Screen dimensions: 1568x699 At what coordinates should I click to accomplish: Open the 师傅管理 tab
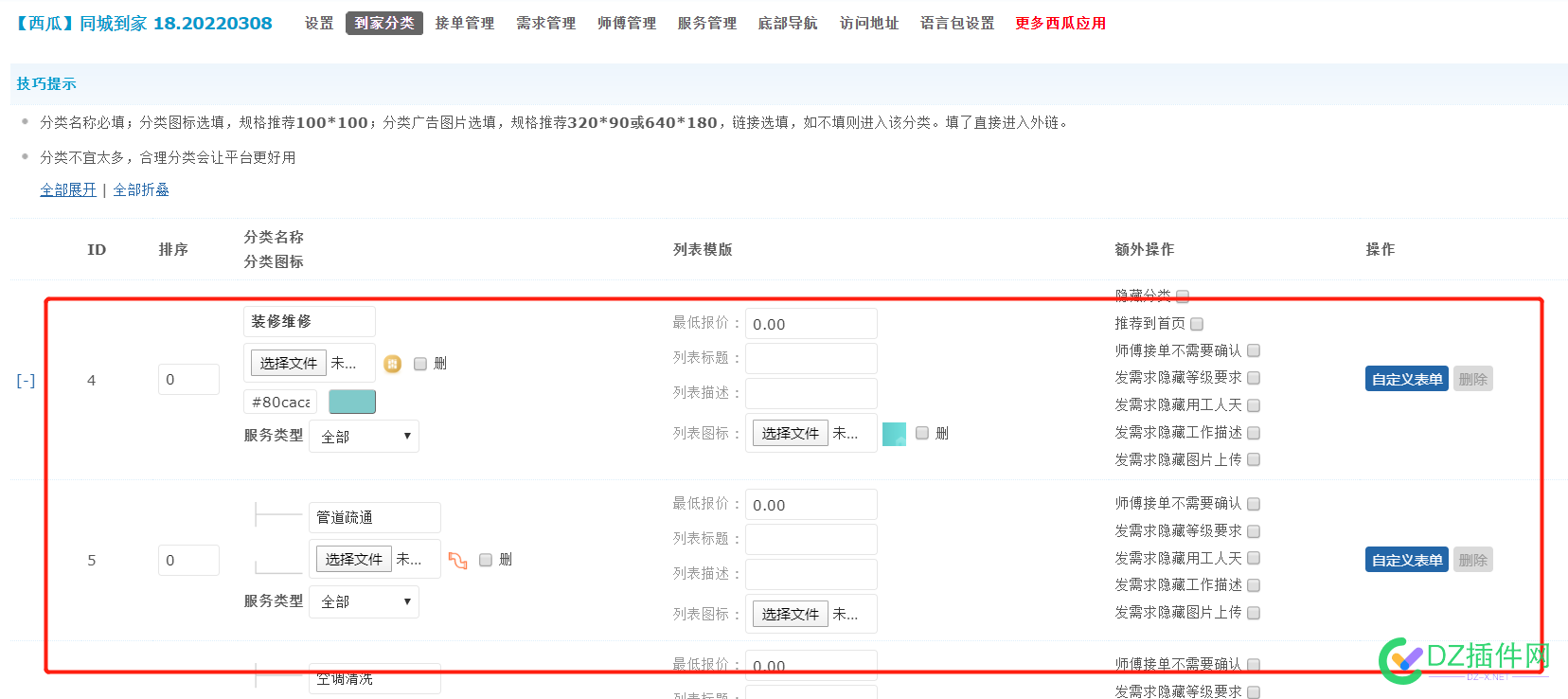(627, 23)
